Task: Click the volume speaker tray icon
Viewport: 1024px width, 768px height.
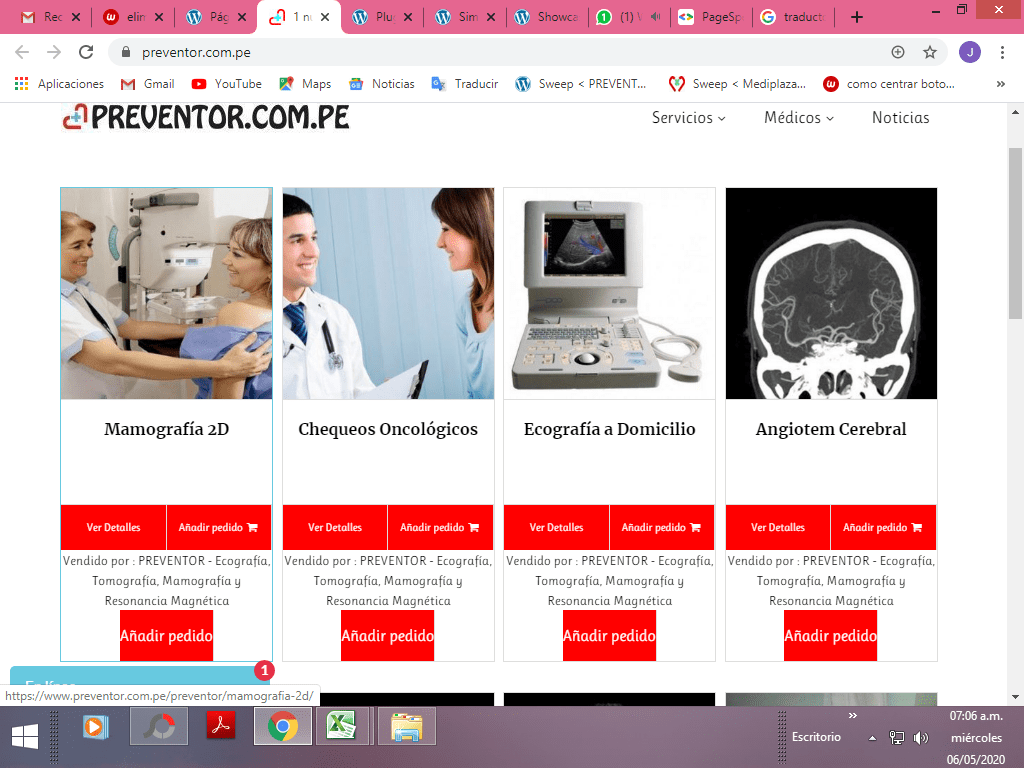Action: pos(921,738)
